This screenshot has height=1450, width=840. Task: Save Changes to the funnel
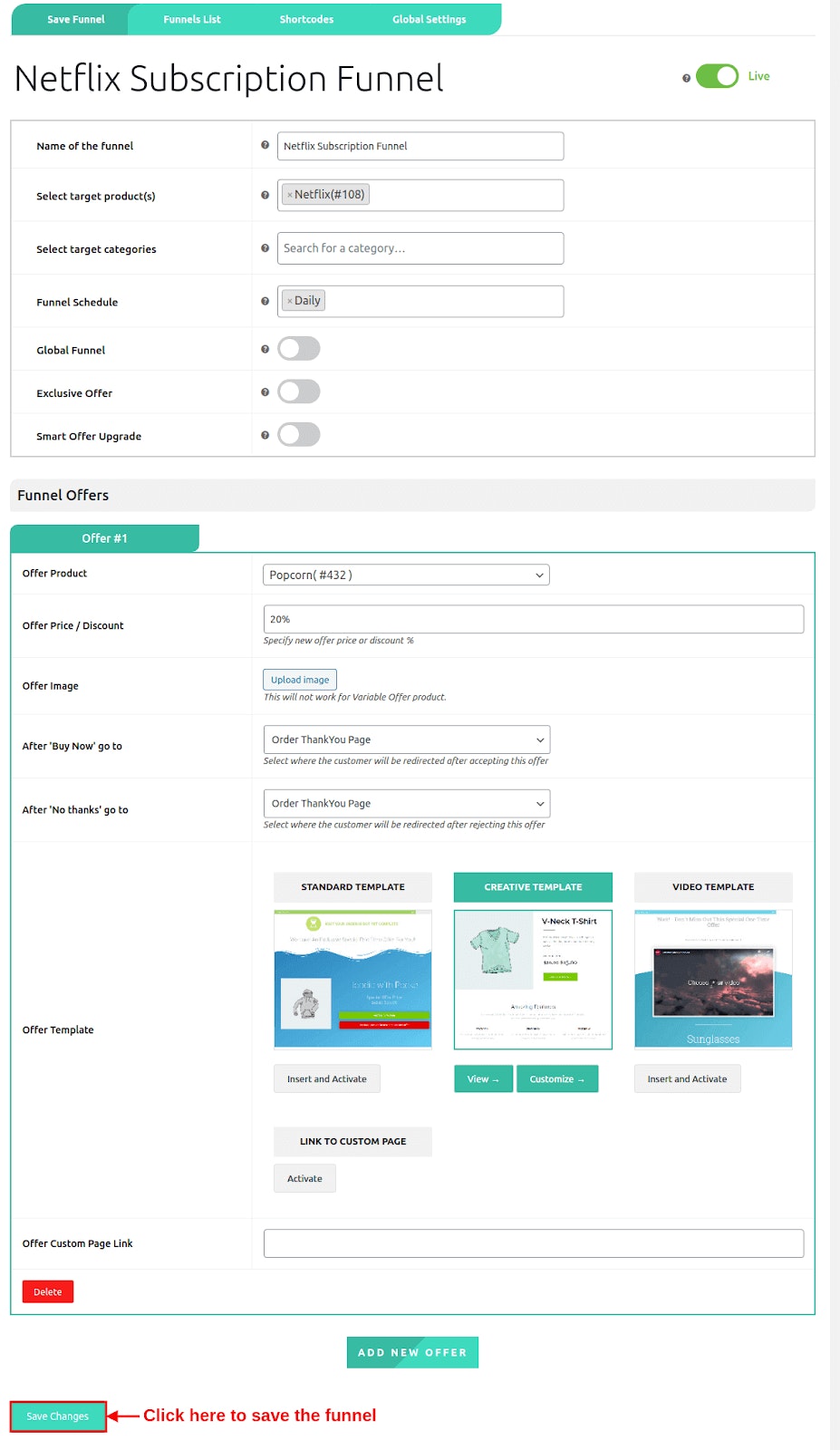[58, 1416]
